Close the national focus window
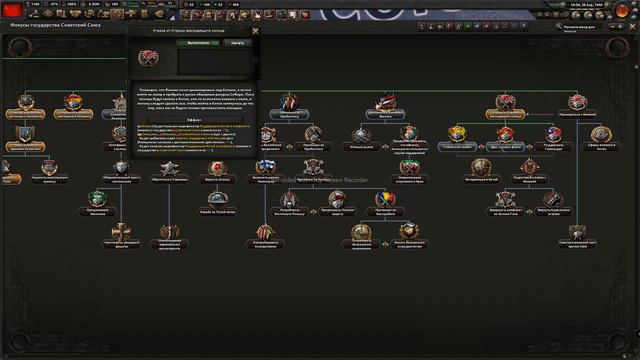The width and height of the screenshot is (640, 360). (633, 26)
